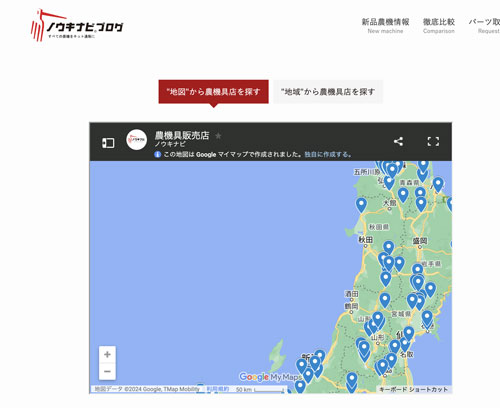Viewport: 500px width, 408px height.
Task: Open 新品農機情報 New machine menu
Action: pyautogui.click(x=385, y=26)
